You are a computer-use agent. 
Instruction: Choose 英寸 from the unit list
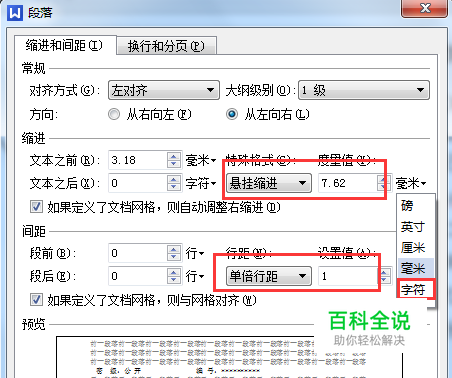coord(416,227)
